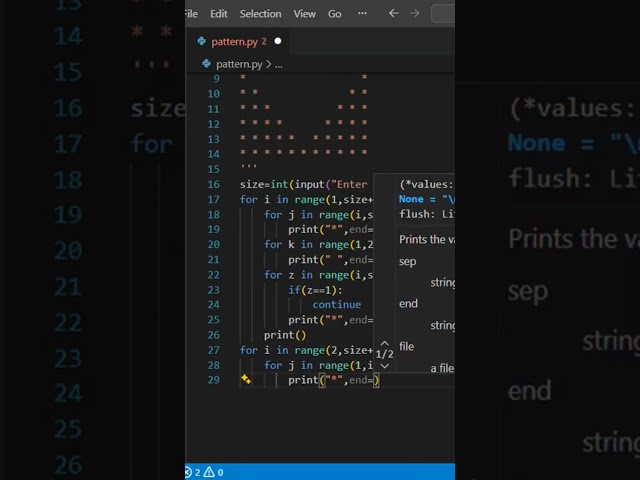Click pattern.py in the breadcrumb

tap(239, 64)
